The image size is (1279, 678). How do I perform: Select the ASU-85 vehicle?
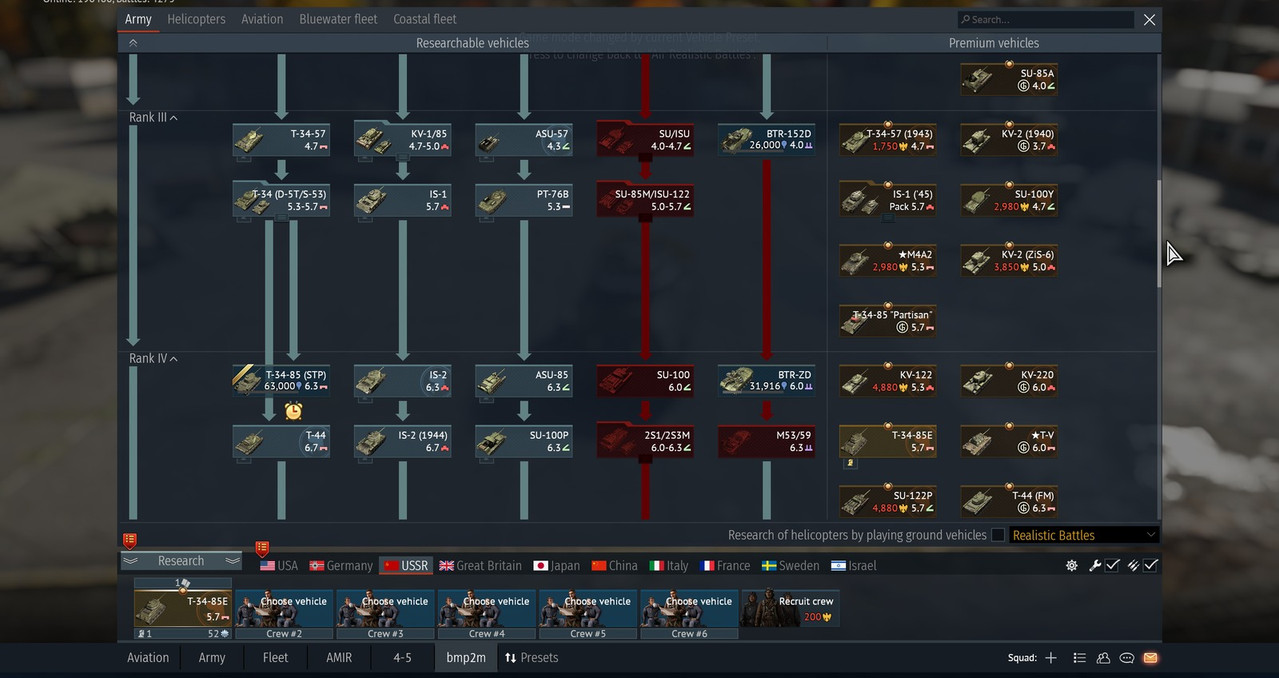[x=523, y=381]
